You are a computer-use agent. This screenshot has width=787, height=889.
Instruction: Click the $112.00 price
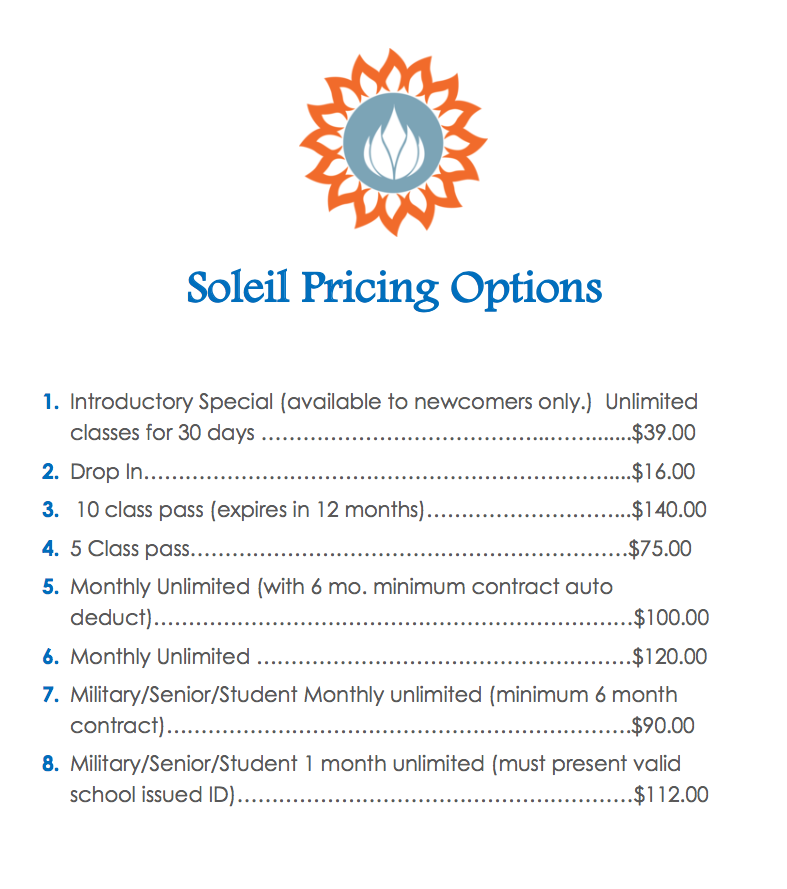tap(671, 795)
